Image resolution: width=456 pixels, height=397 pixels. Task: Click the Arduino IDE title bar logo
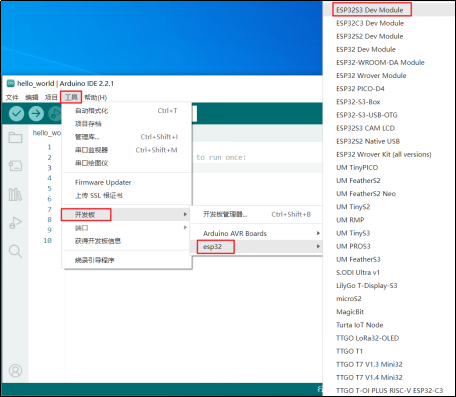click(x=11, y=83)
